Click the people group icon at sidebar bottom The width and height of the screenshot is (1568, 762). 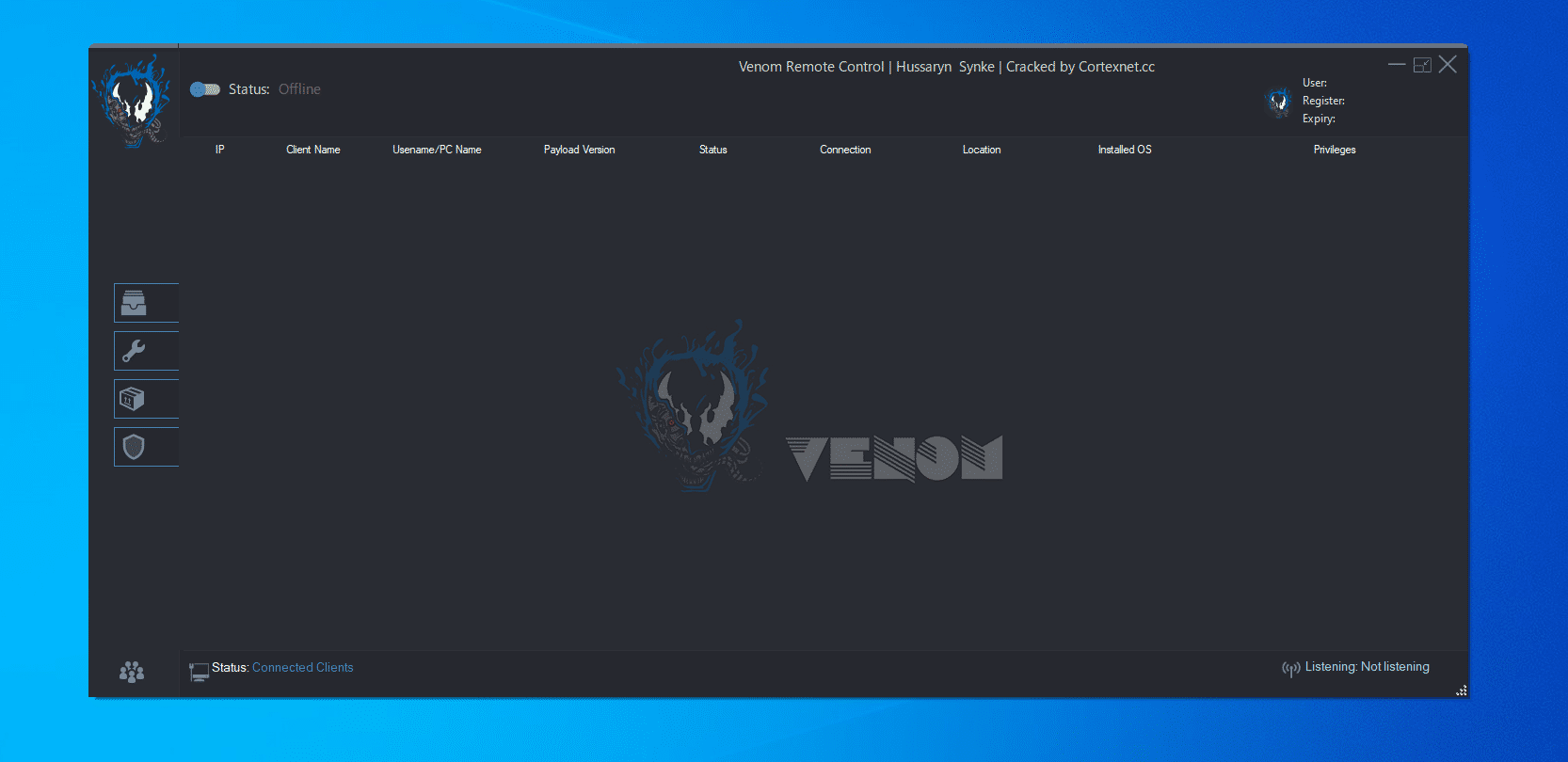pos(132,672)
